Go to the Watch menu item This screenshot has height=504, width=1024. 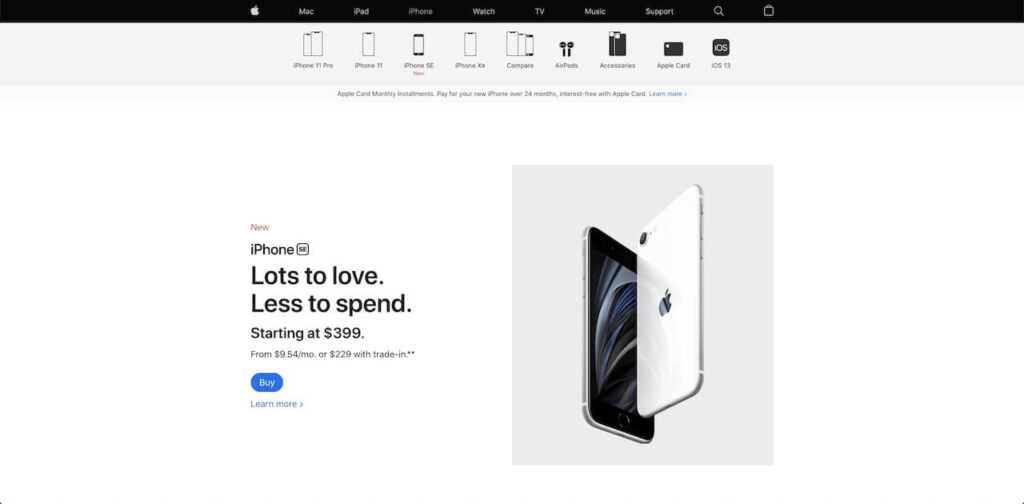[484, 11]
